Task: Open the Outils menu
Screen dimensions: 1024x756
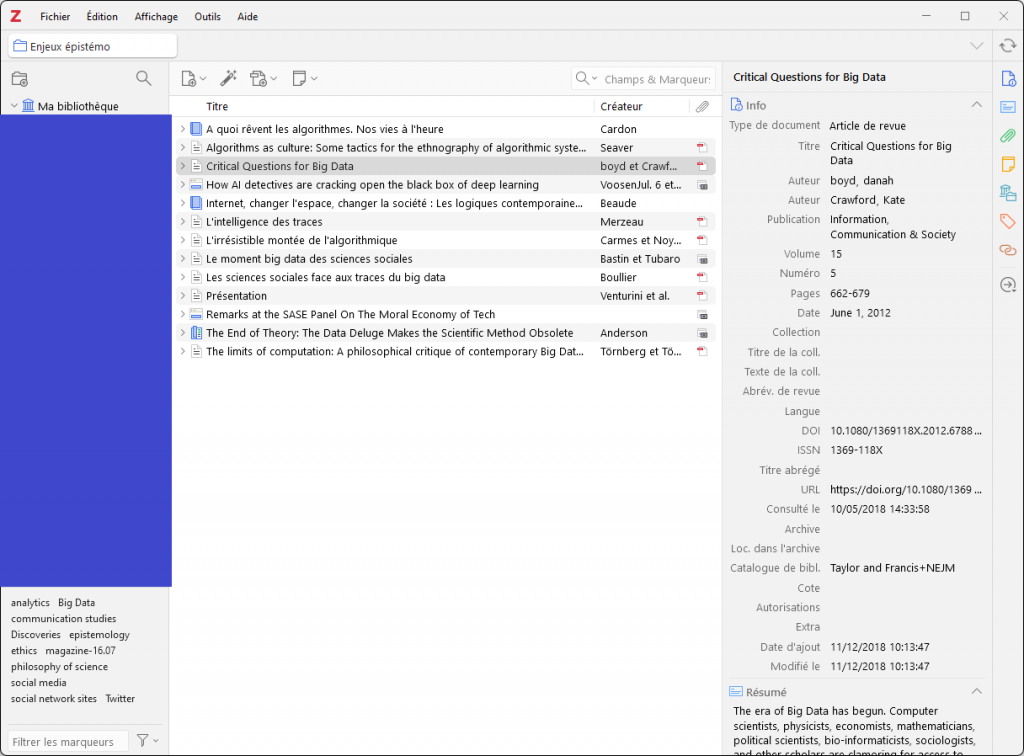Action: [208, 16]
